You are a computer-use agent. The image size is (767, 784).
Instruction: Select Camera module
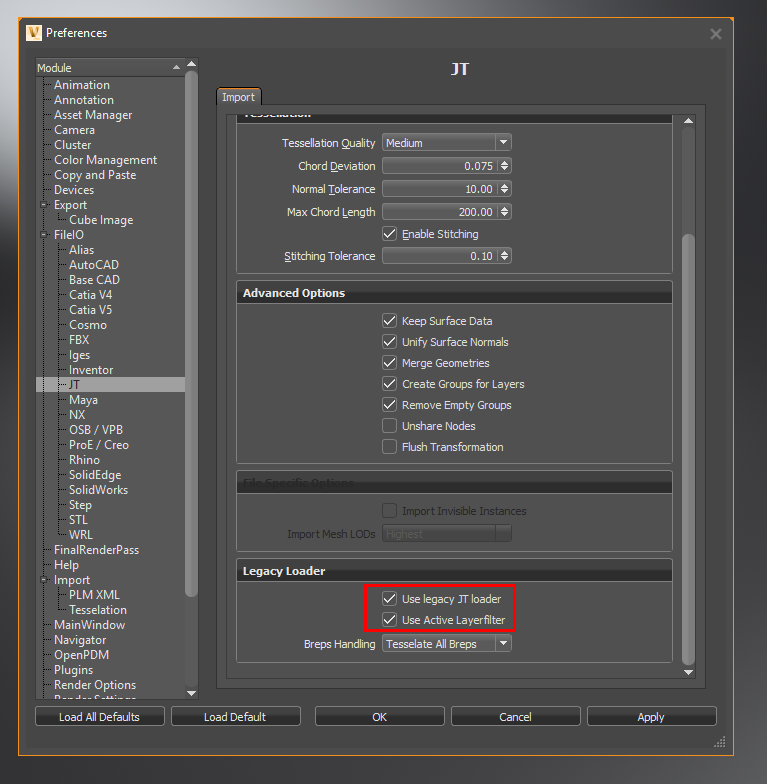(74, 130)
